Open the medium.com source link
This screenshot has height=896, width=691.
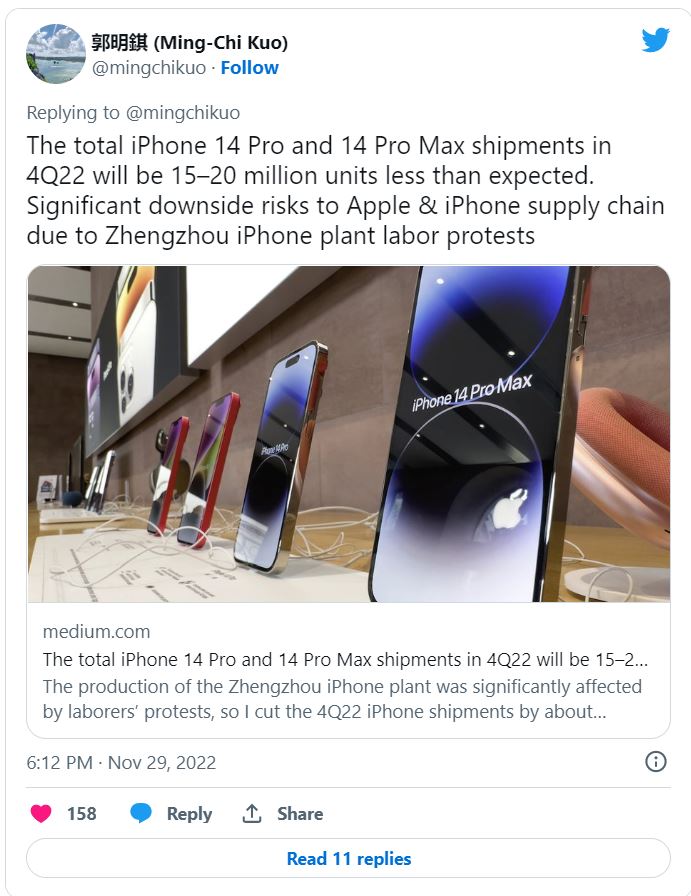click(x=96, y=631)
